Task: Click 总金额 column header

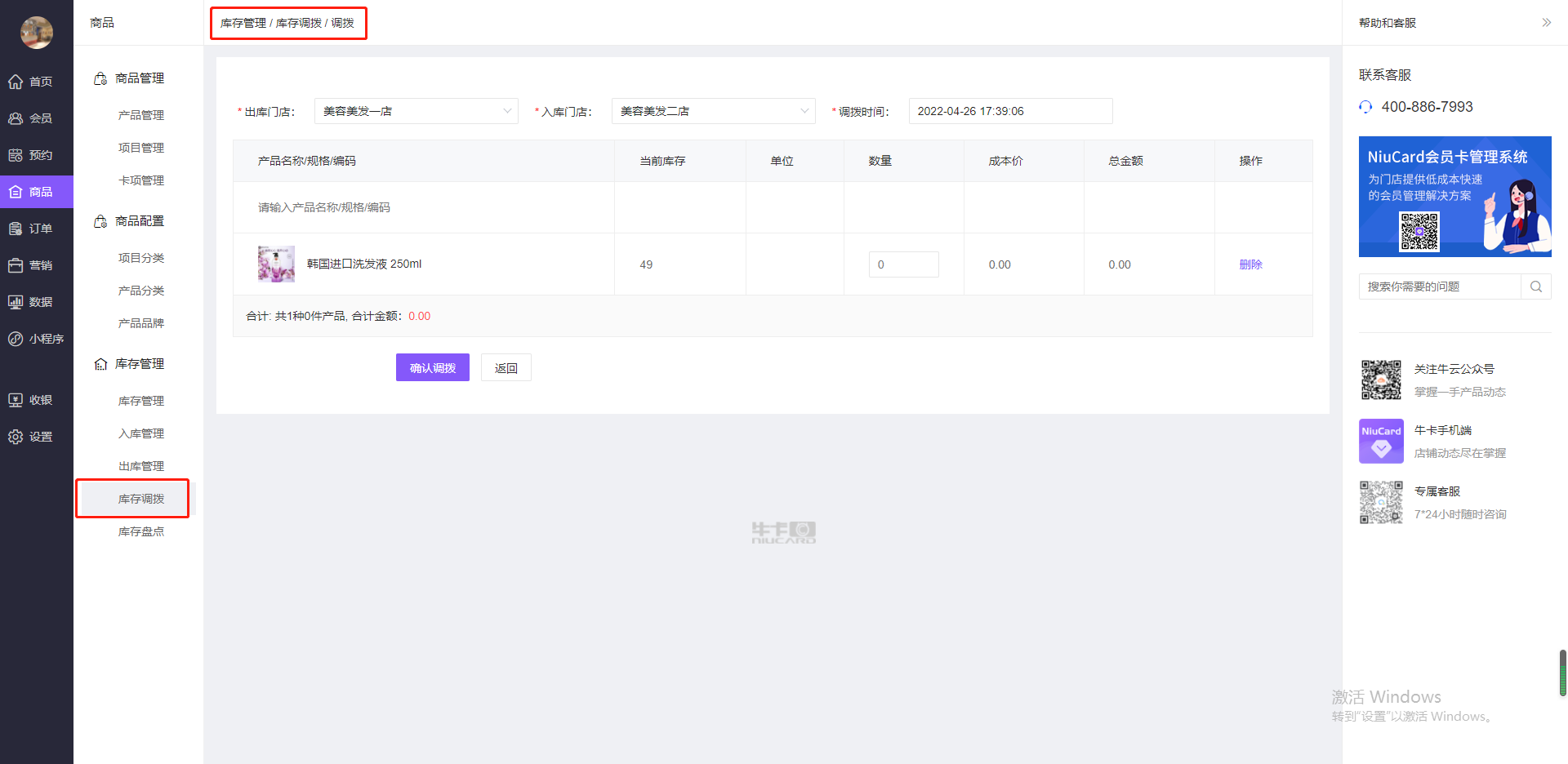Action: [x=1125, y=161]
